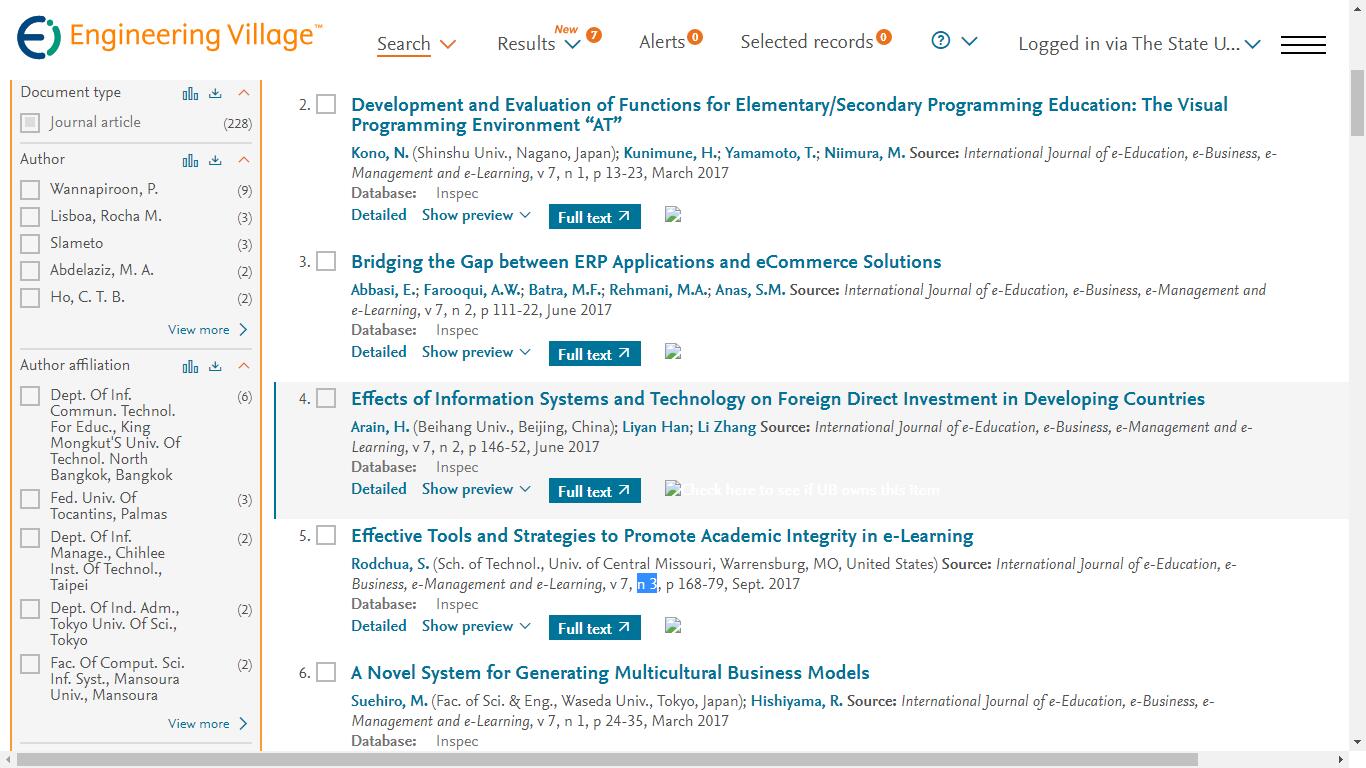Select checkbox for record 3
Image resolution: width=1366 pixels, height=768 pixels.
click(326, 262)
